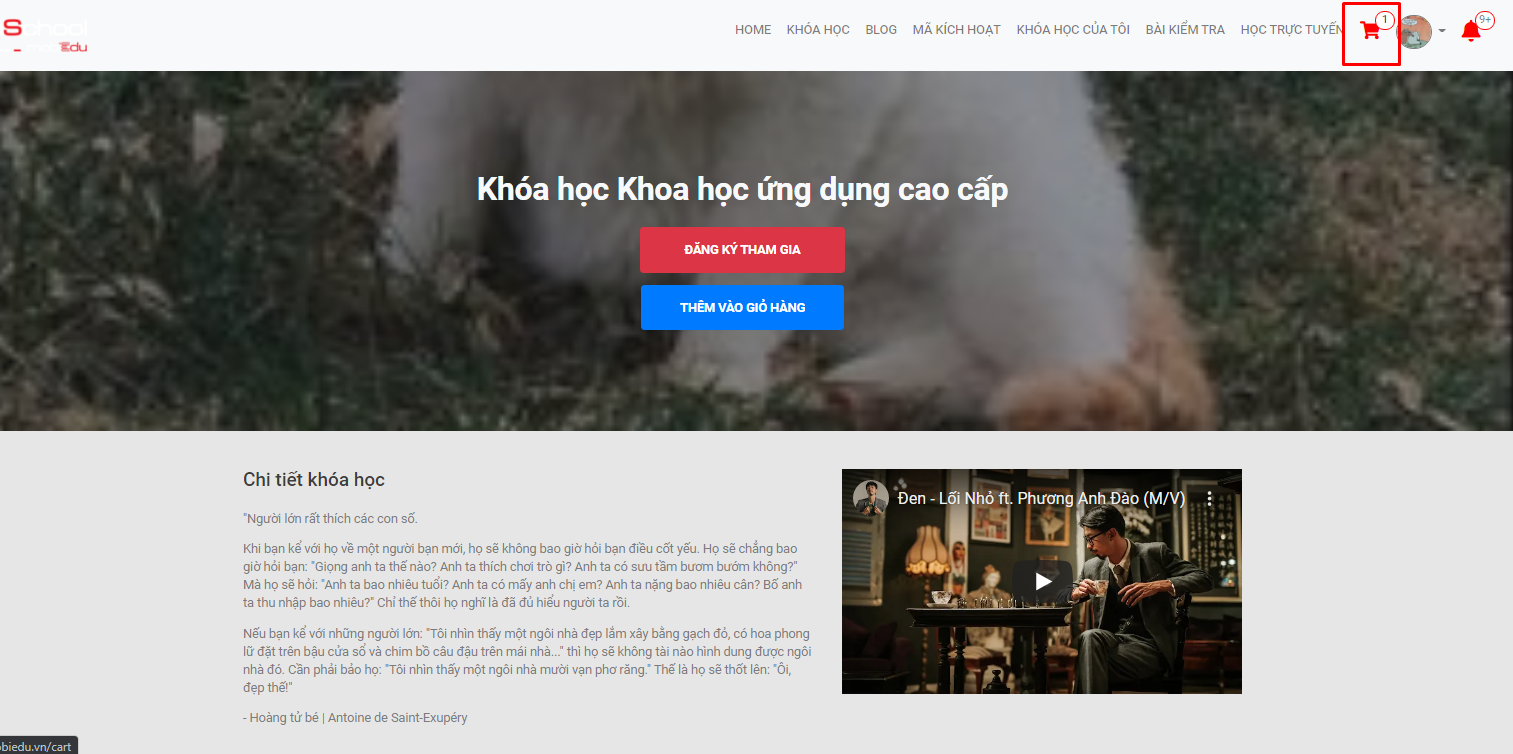
Task: Click THÊM VÀO GIỎ HÀNG button
Action: click(742, 307)
